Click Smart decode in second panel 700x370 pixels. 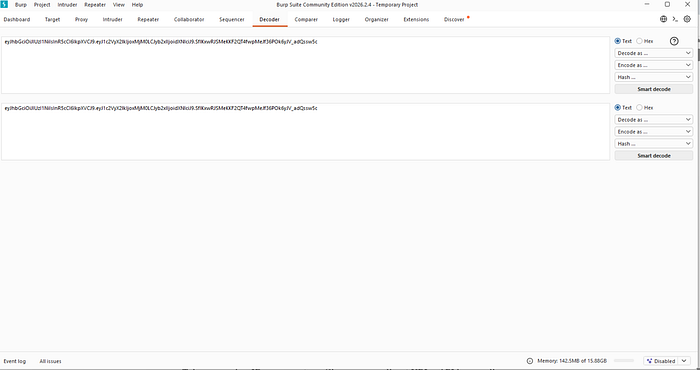point(654,156)
